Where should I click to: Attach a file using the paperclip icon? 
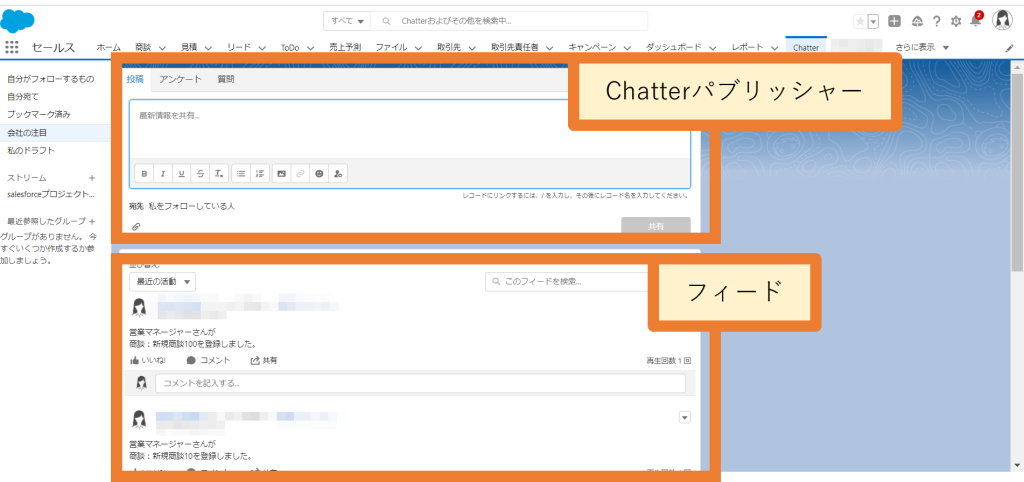pos(136,227)
